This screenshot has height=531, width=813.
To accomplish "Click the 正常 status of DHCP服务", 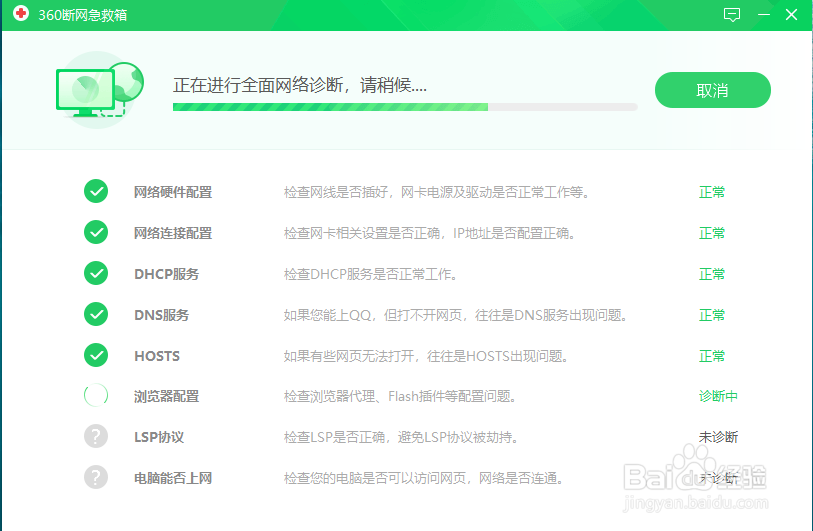I will coord(712,274).
